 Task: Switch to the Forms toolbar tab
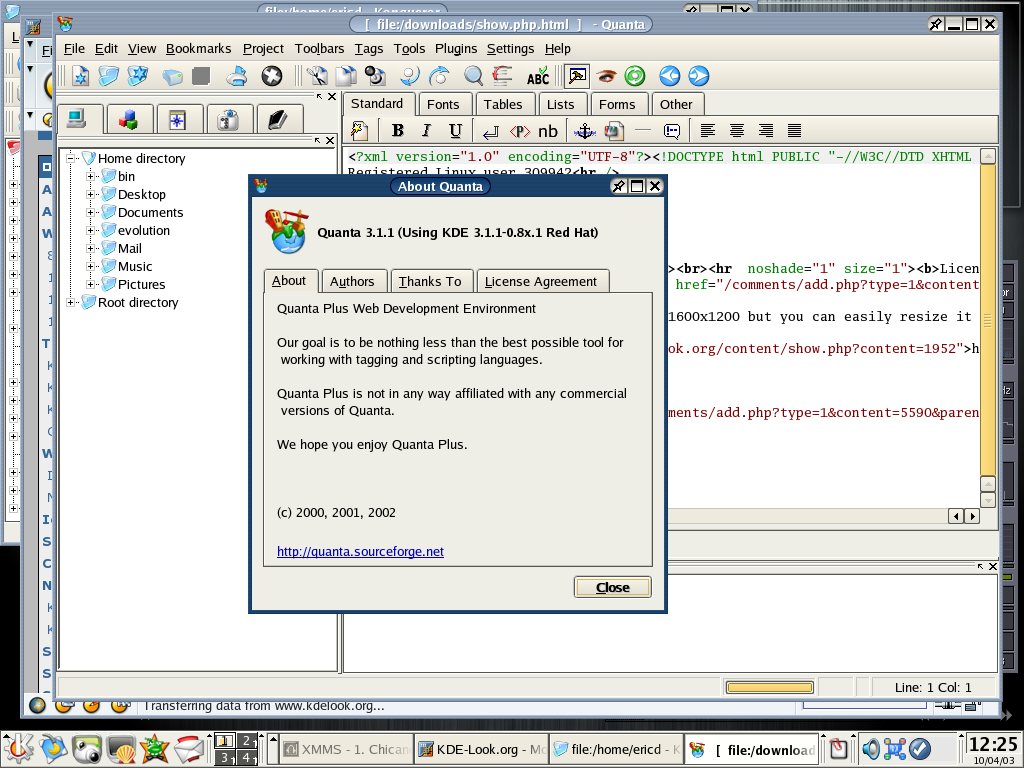coord(617,104)
